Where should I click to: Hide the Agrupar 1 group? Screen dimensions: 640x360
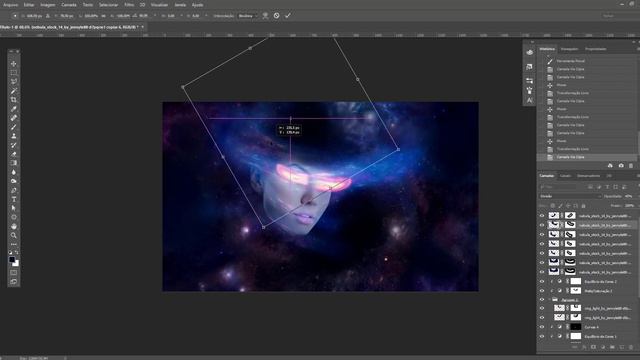[542, 300]
